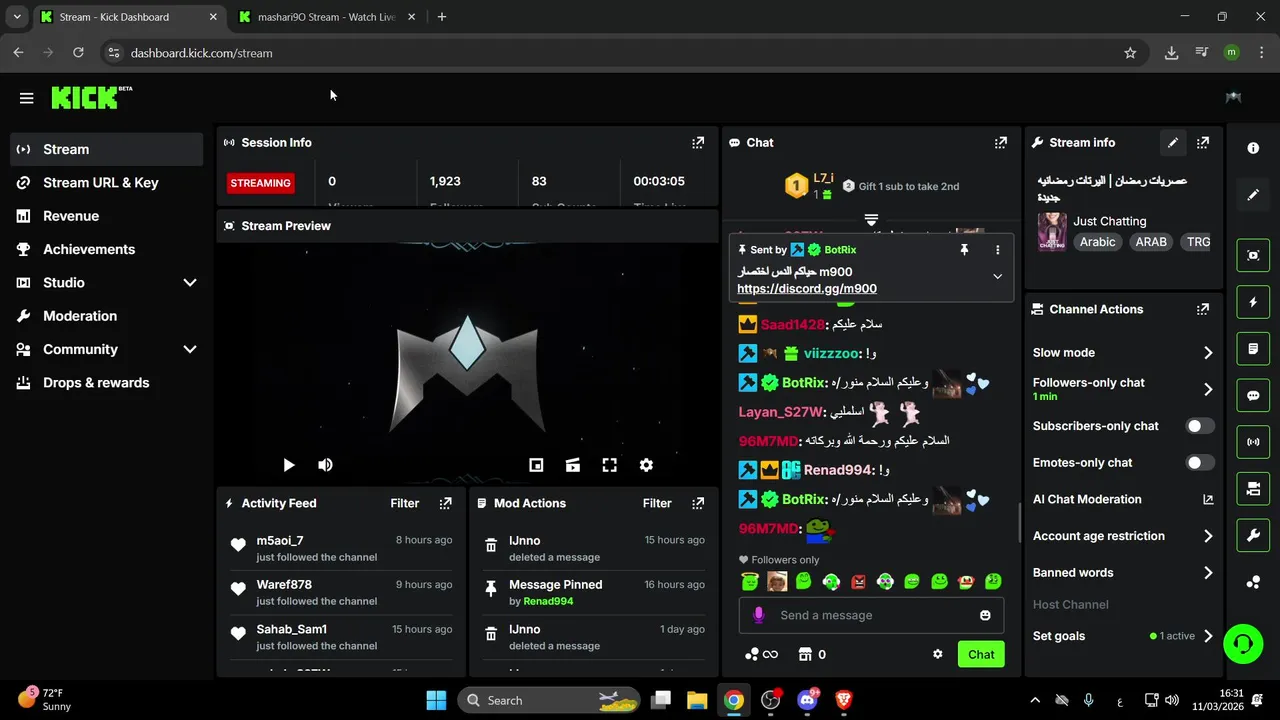Pop out the Activity Feed panel
Viewport: 1280px width, 720px height.
(446, 503)
